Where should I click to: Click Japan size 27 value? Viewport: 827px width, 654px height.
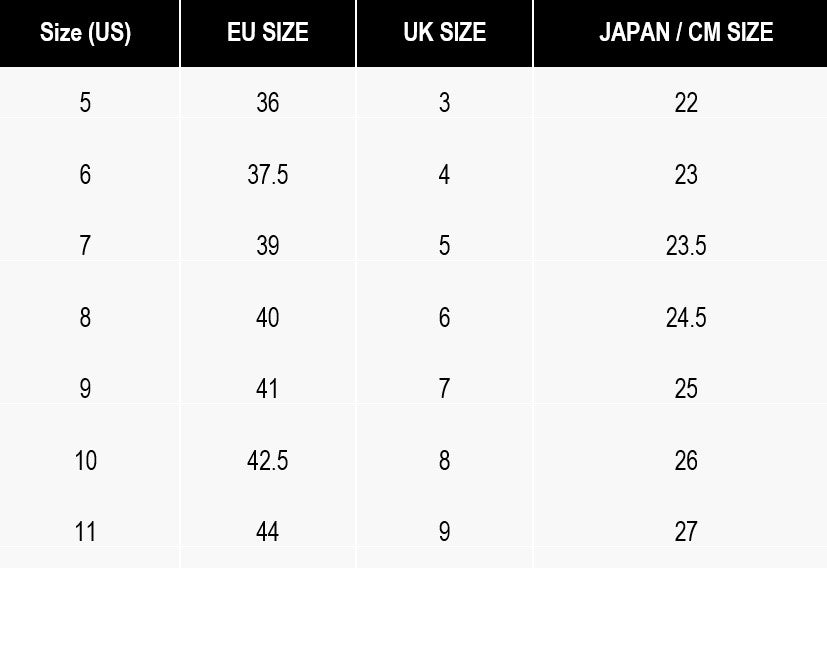click(686, 532)
